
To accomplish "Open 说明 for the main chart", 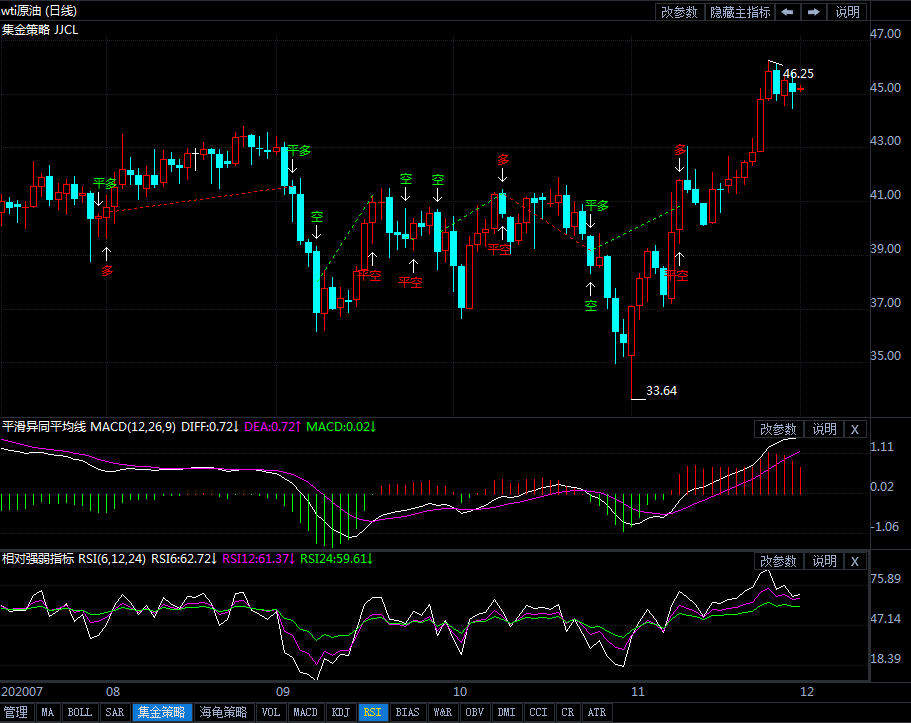I will coord(846,12).
